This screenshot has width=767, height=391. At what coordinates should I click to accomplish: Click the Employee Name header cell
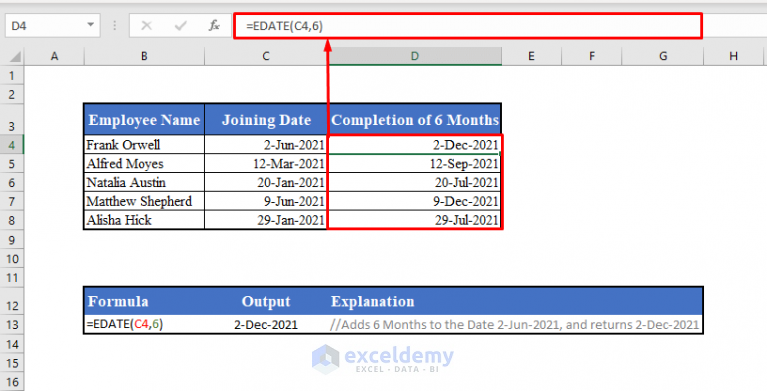(x=144, y=119)
